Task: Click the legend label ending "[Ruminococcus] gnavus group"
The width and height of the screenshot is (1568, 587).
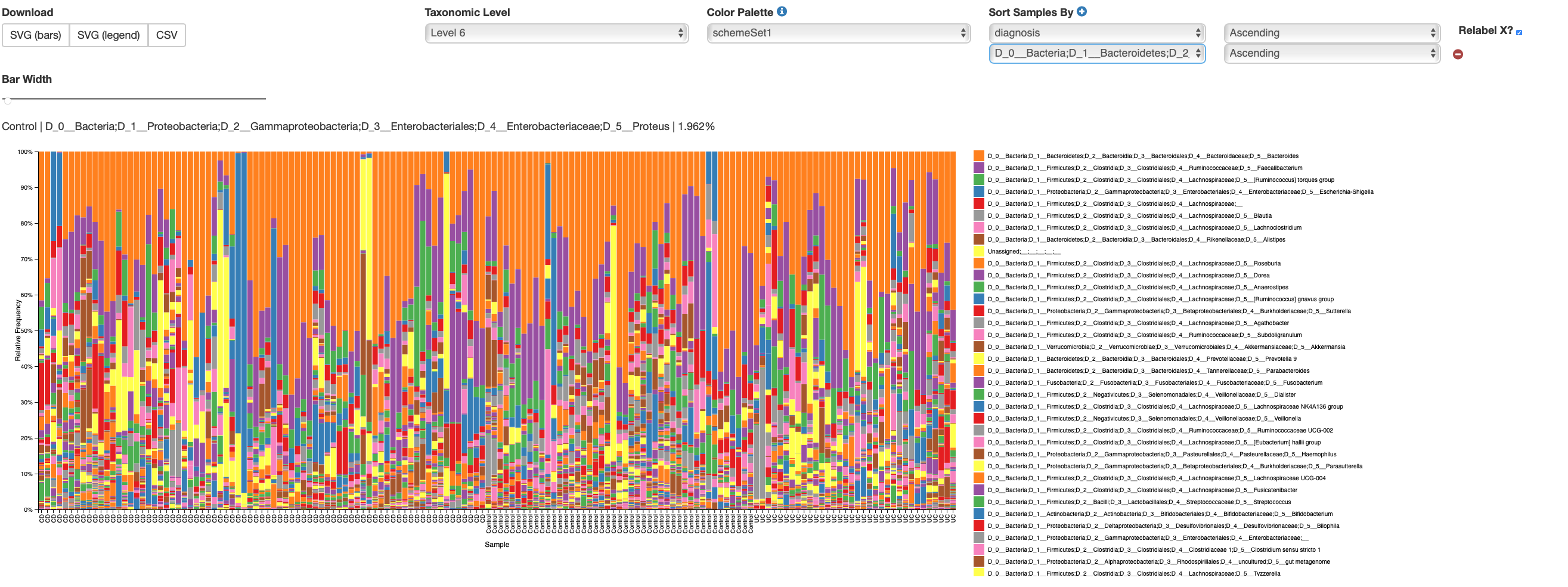Action: (1161, 299)
